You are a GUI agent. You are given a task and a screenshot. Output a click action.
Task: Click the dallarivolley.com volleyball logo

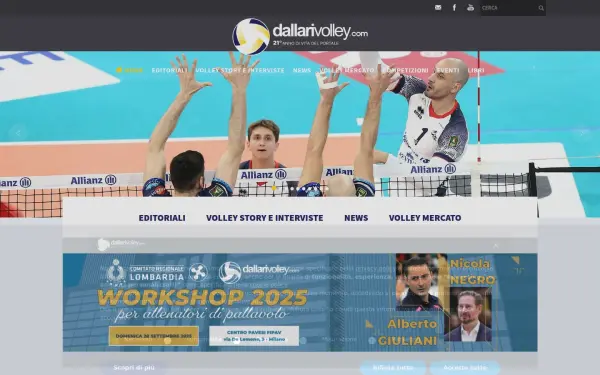pyautogui.click(x=300, y=36)
